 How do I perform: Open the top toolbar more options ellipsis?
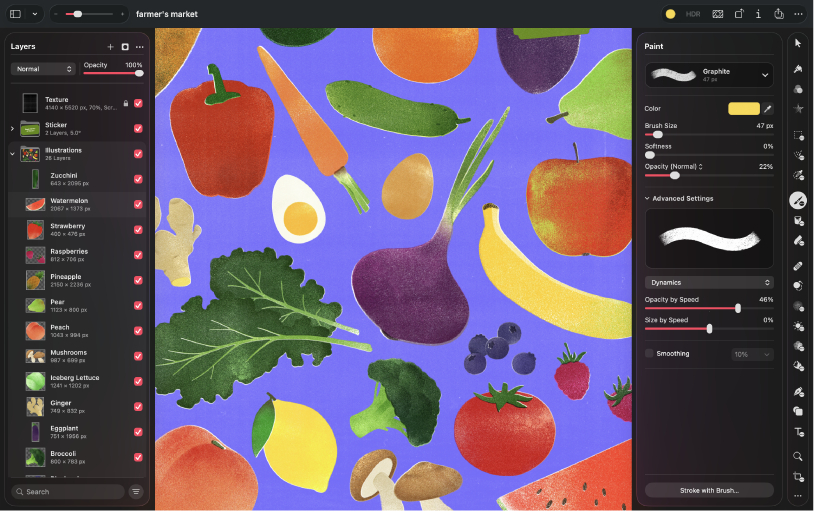(800, 14)
